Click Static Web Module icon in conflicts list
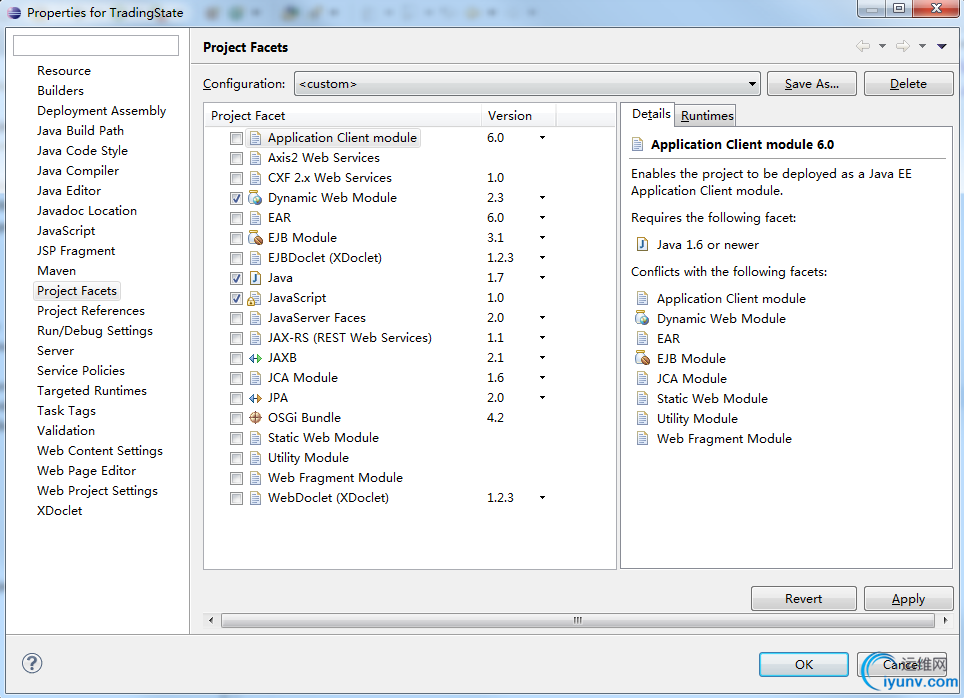The image size is (964, 698). point(642,399)
